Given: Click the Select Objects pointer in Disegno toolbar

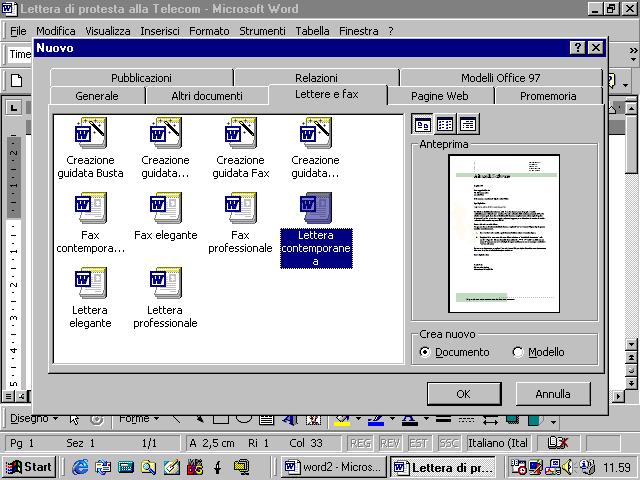Looking at the screenshot, I should [74, 419].
